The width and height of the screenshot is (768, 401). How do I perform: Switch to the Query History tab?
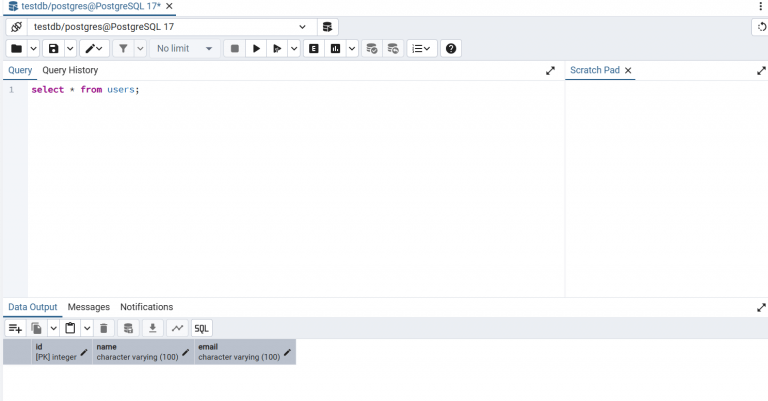70,70
